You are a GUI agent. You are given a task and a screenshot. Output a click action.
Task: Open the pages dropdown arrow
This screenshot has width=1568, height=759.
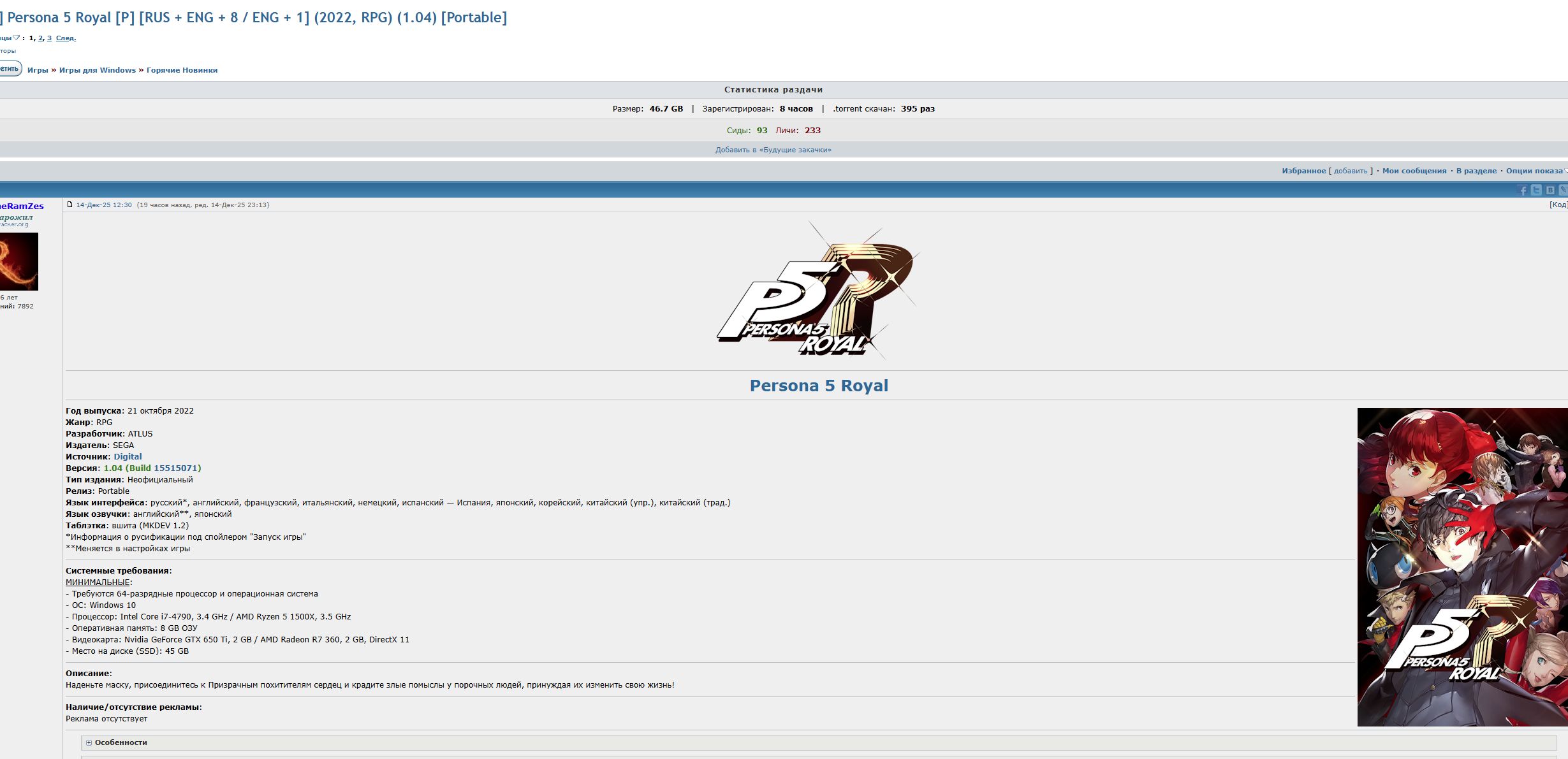click(17, 38)
